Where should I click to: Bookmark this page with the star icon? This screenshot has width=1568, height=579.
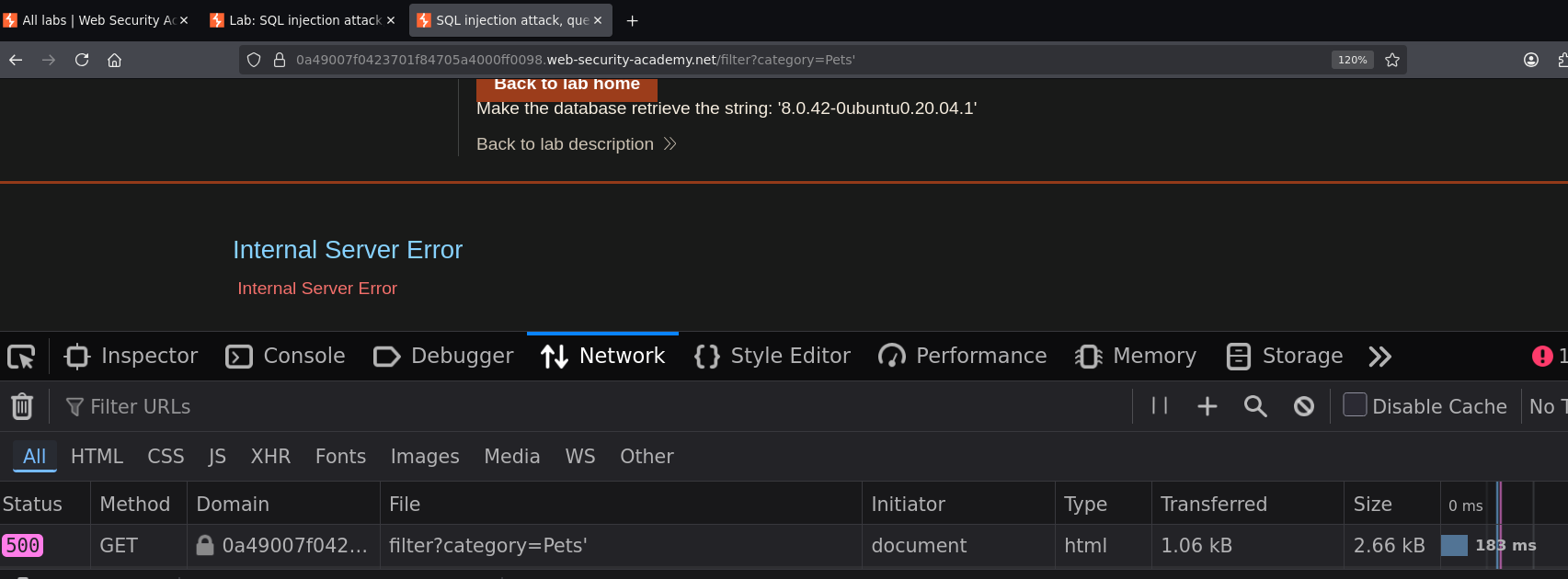[x=1392, y=60]
